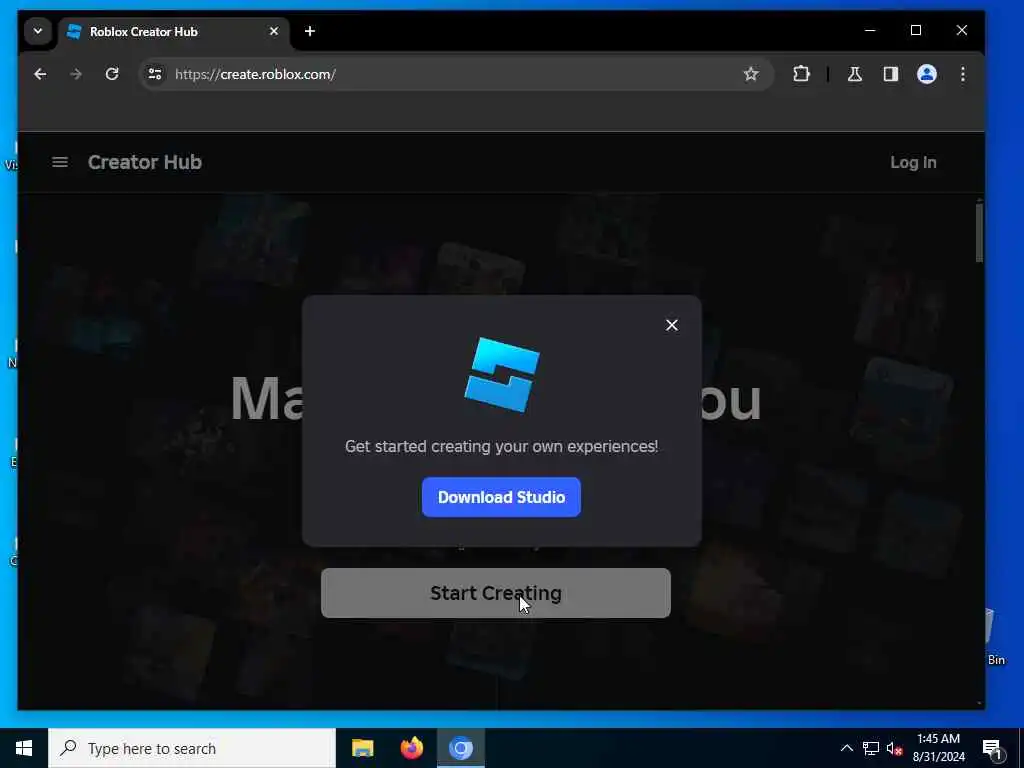Click the muted volume tray icon
The height and width of the screenshot is (768, 1024).
pyautogui.click(x=894, y=749)
